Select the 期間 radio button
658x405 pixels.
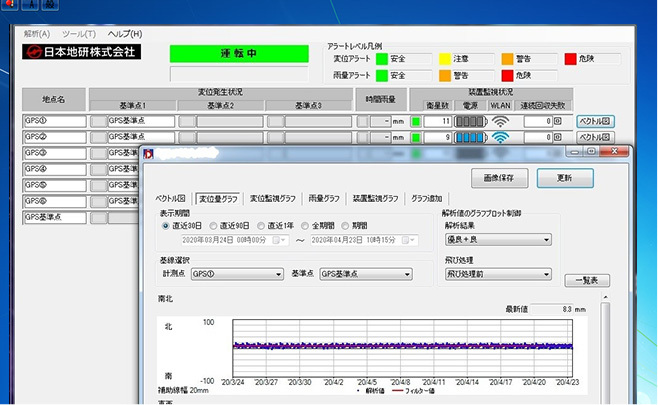coord(345,226)
